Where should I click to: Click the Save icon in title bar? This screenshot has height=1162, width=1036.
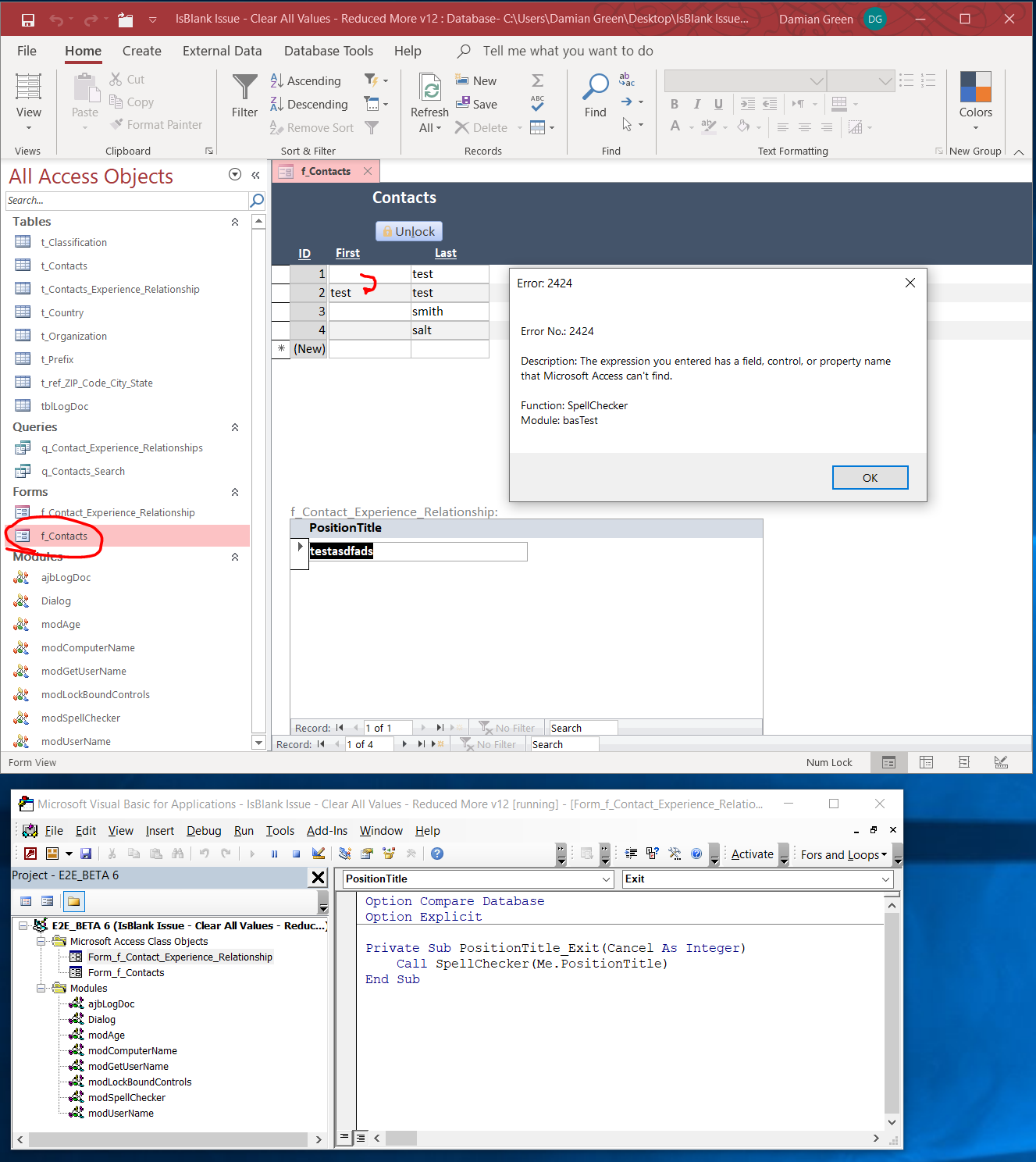click(x=27, y=19)
